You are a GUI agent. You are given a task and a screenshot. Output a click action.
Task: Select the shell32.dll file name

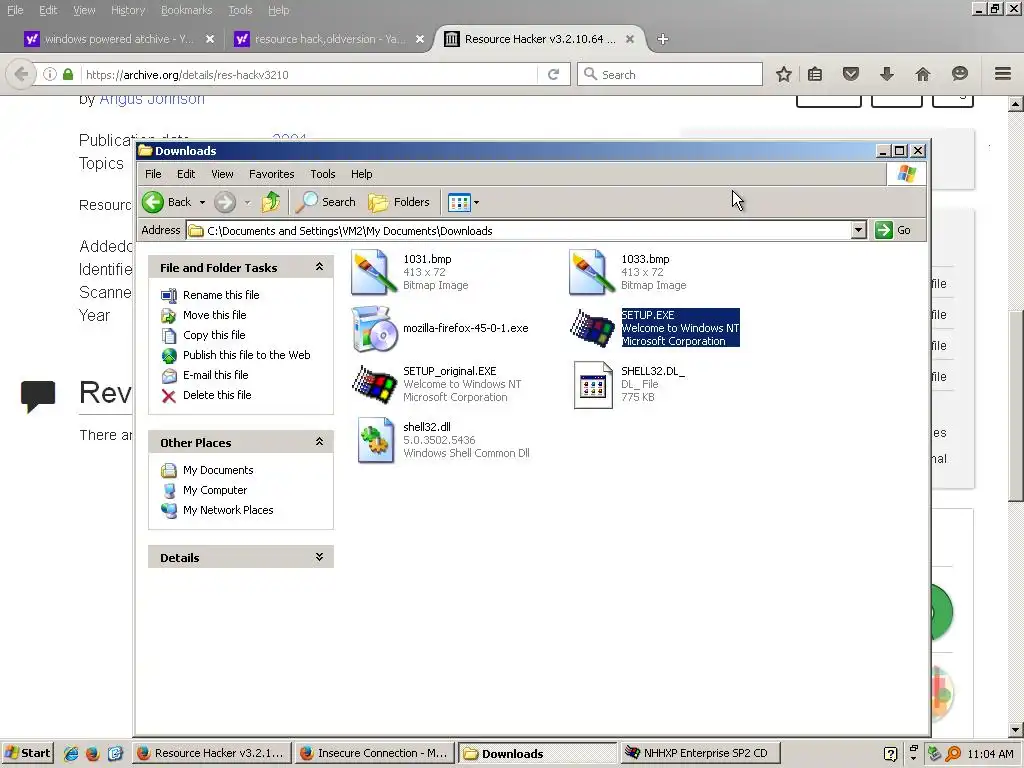click(426, 427)
